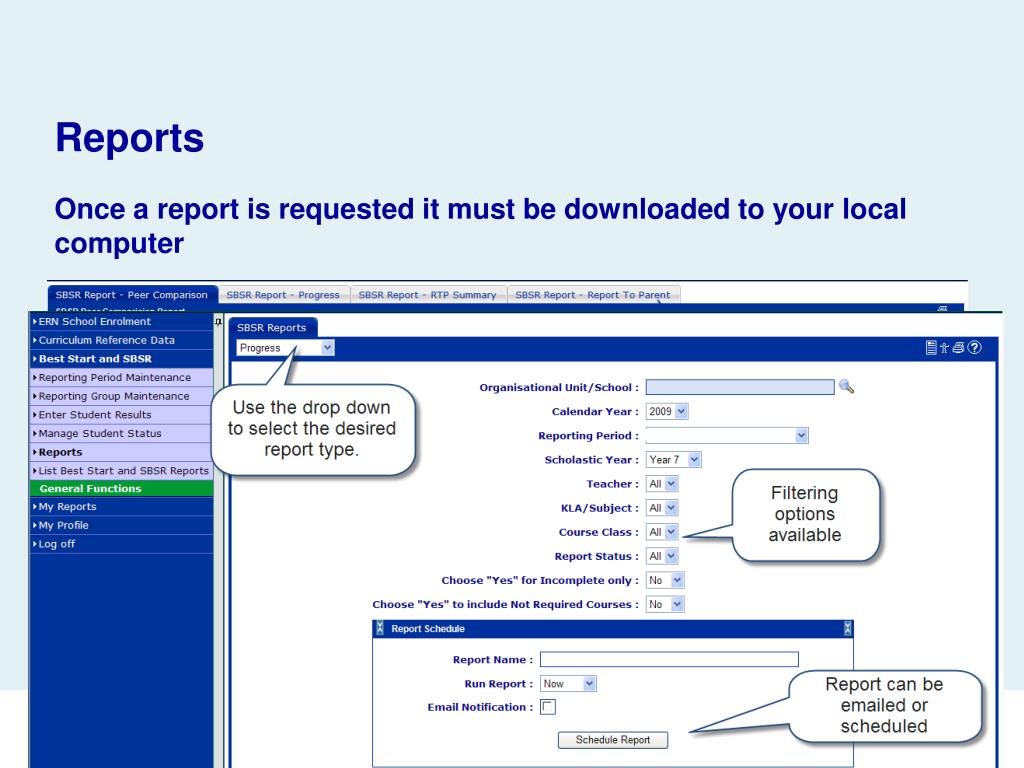Screen dimensions: 1024x768
Task: Open the Calendar Year dropdown
Action: pyautogui.click(x=668, y=411)
